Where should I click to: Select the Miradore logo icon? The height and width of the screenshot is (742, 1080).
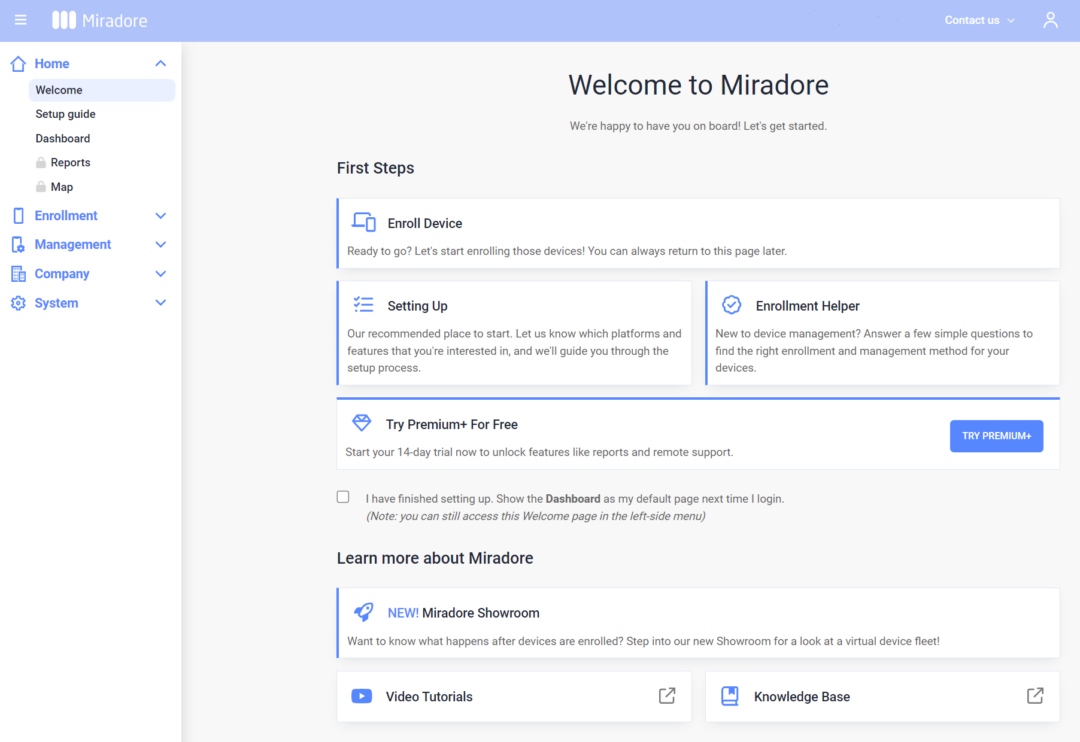tap(64, 19)
